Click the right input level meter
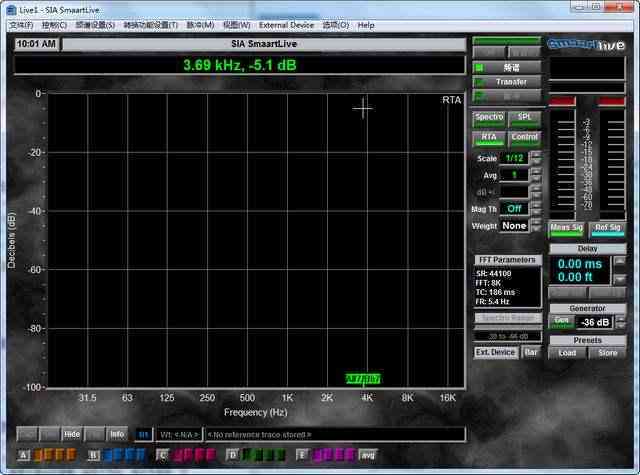Viewport: 640px width, 475px height. point(612,163)
